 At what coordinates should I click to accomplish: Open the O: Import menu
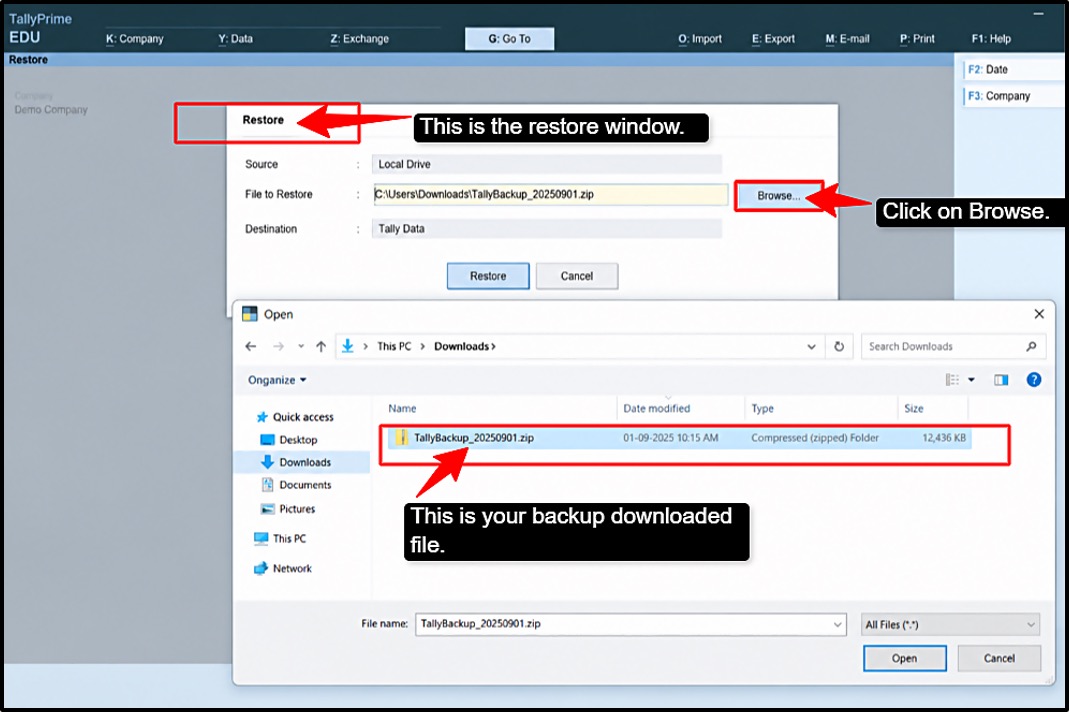699,39
